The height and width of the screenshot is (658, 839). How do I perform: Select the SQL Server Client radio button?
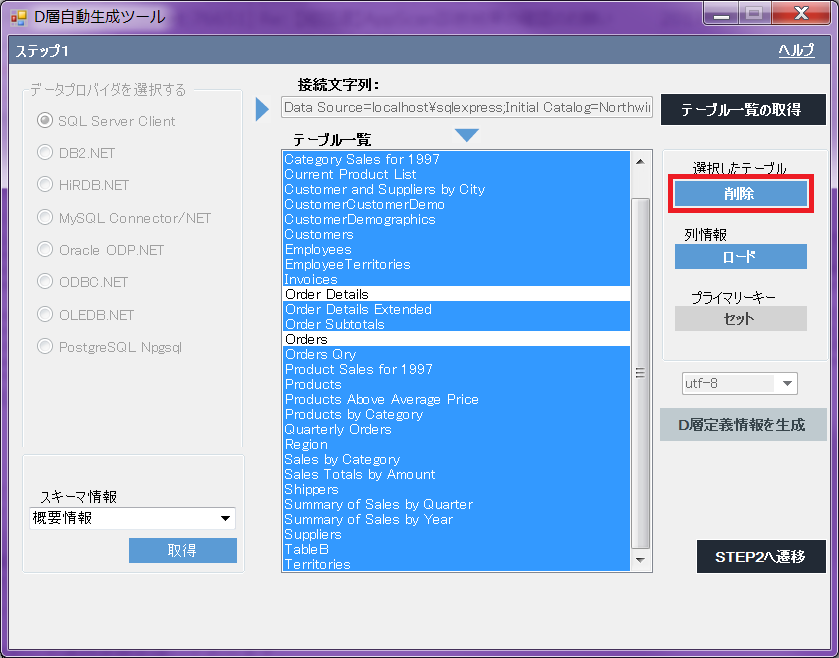45,121
